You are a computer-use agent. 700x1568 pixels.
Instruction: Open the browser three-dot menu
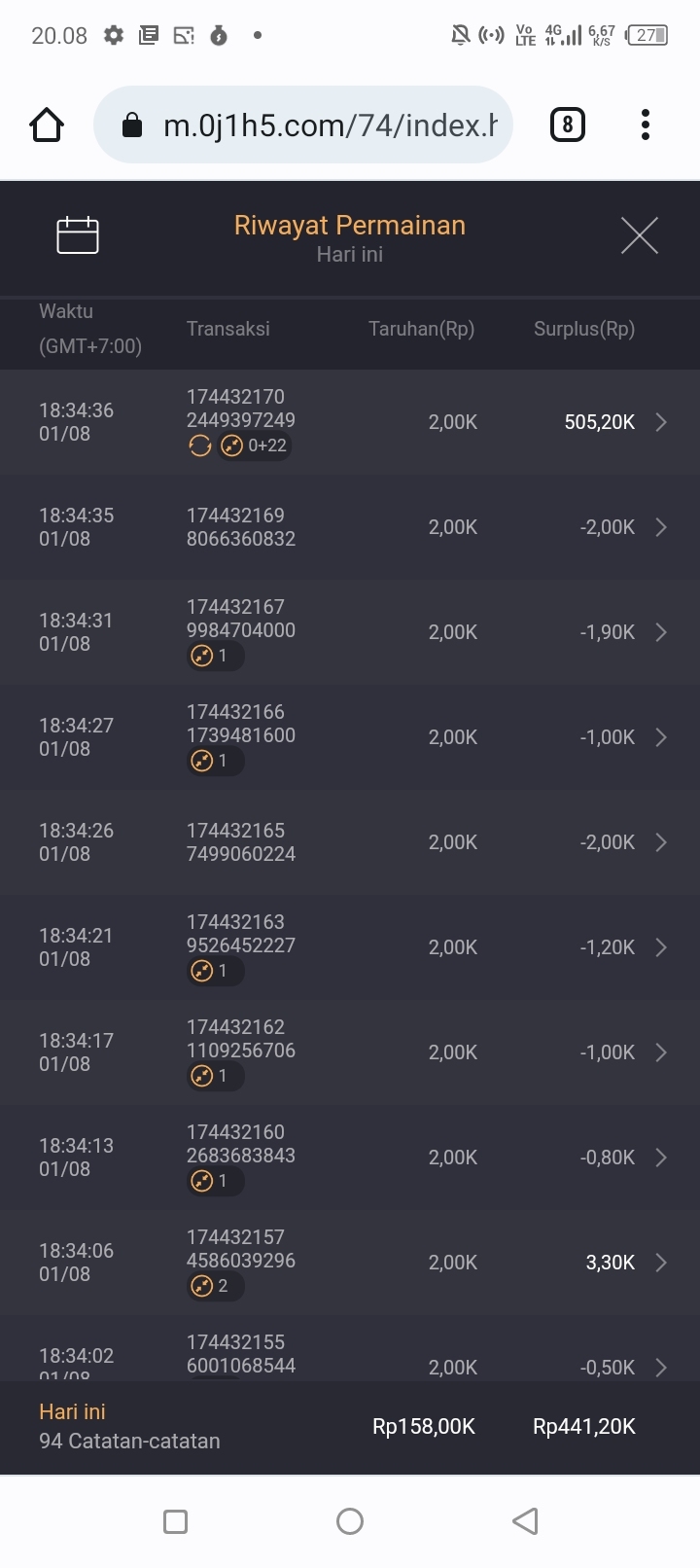point(646,125)
